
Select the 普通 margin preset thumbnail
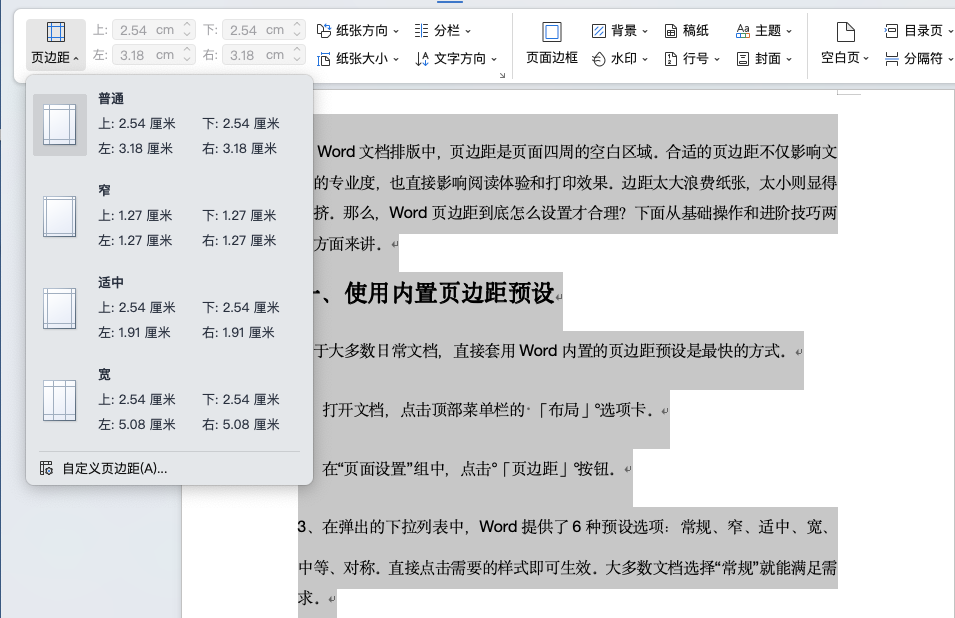coord(60,125)
